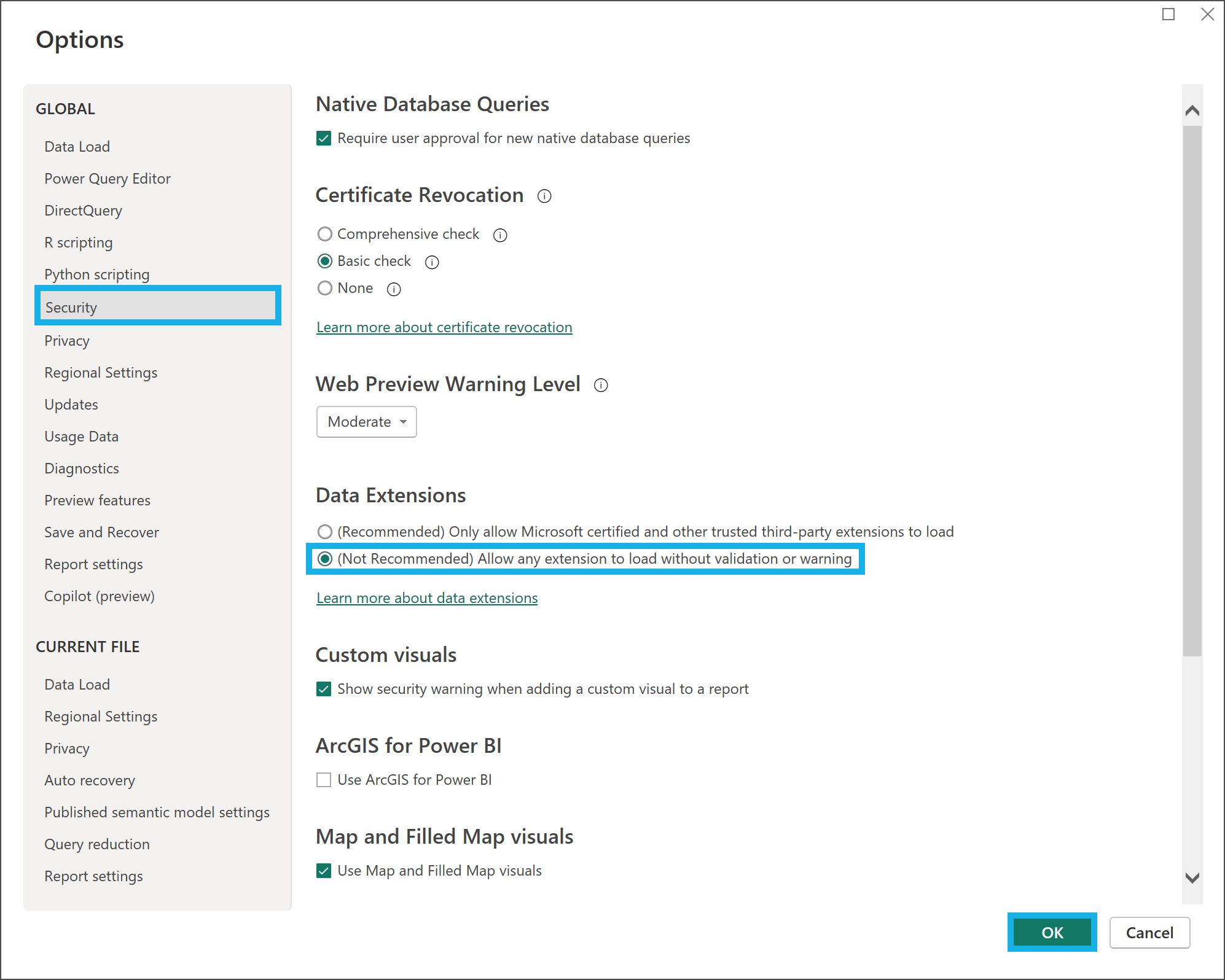The width and height of the screenshot is (1225, 980).
Task: Open Diagnostics options
Action: click(x=82, y=469)
